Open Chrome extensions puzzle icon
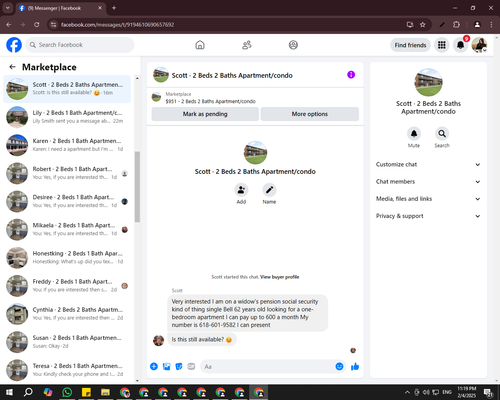500x400 pixels. tap(456, 25)
